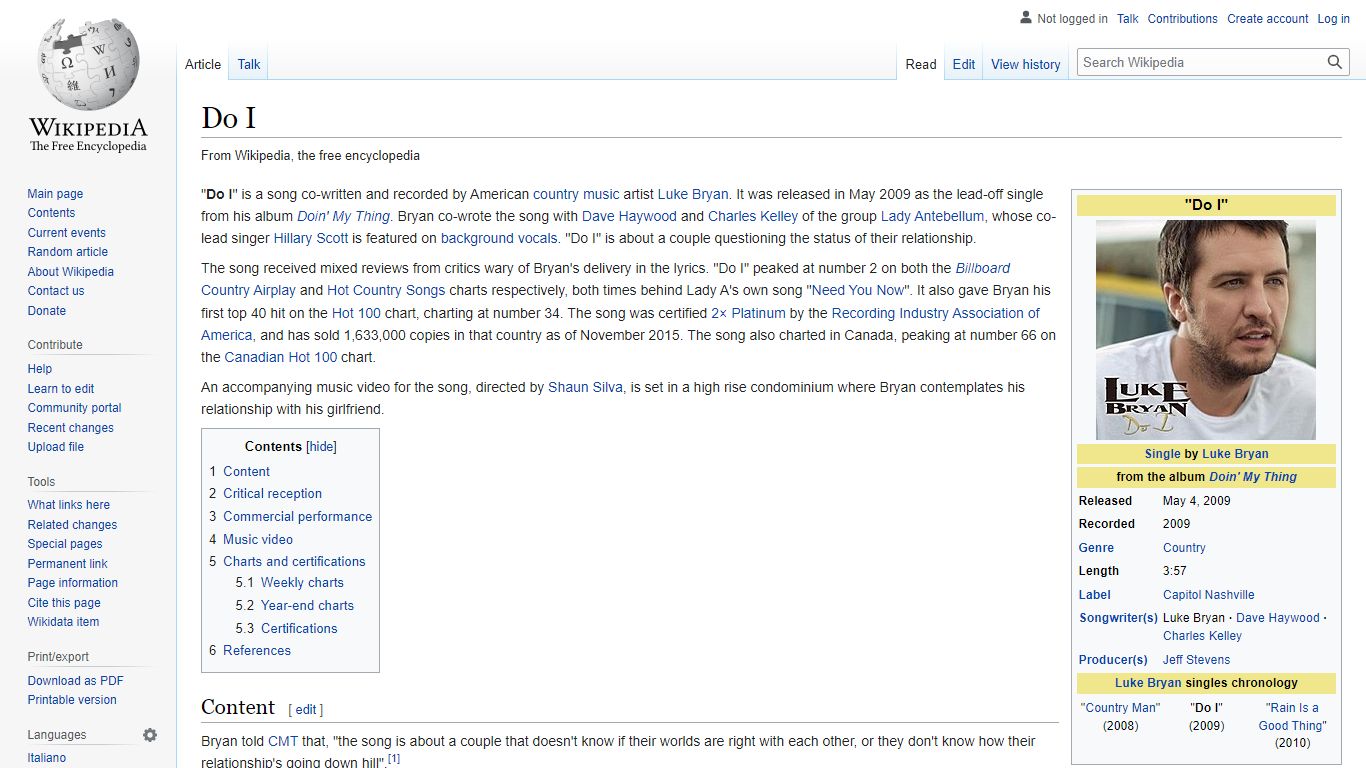Screen dimensions: 1366x768
Task: Click the Donate link
Action: tap(46, 311)
